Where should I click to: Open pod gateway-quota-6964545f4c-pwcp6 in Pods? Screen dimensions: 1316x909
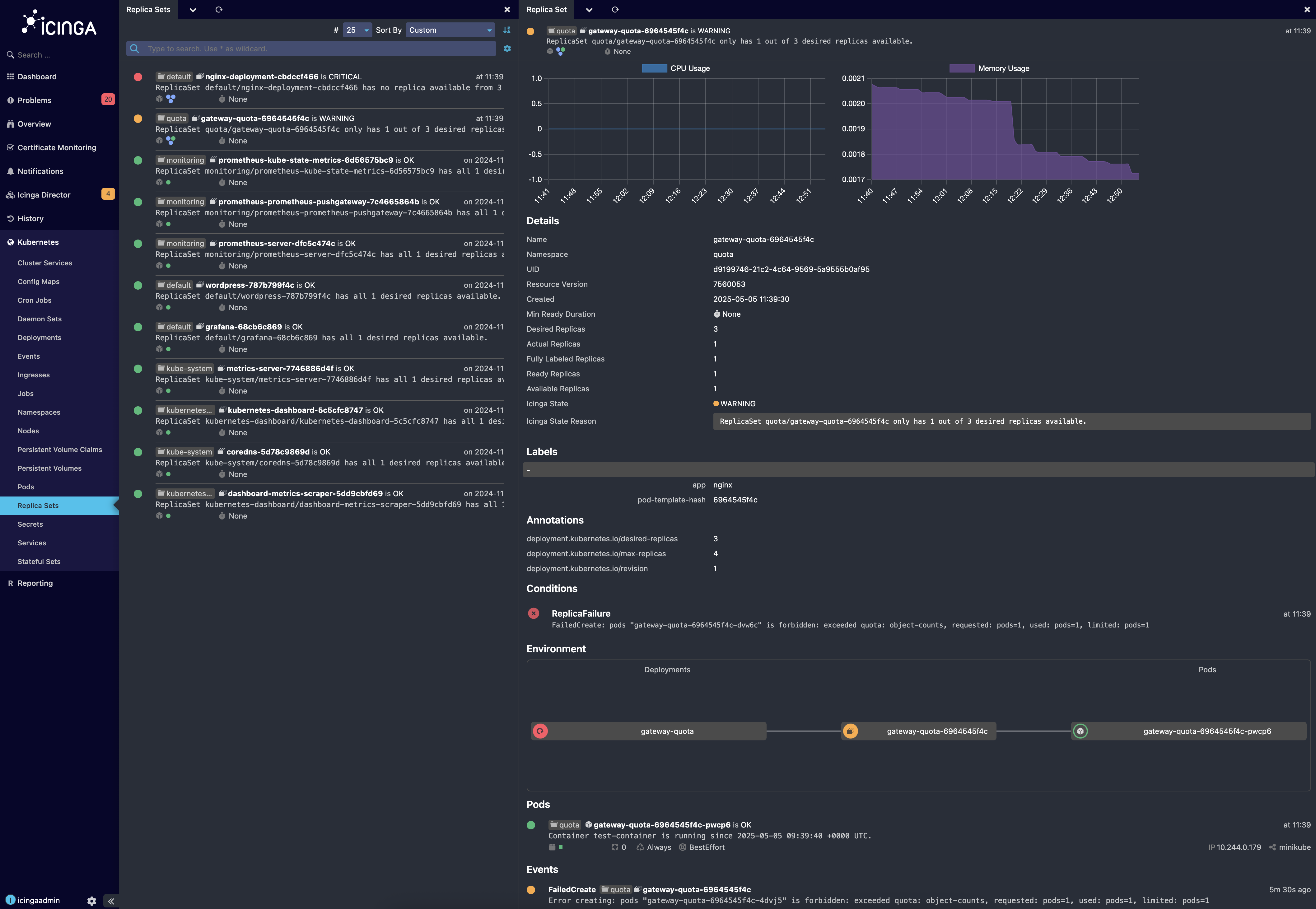pos(662,825)
